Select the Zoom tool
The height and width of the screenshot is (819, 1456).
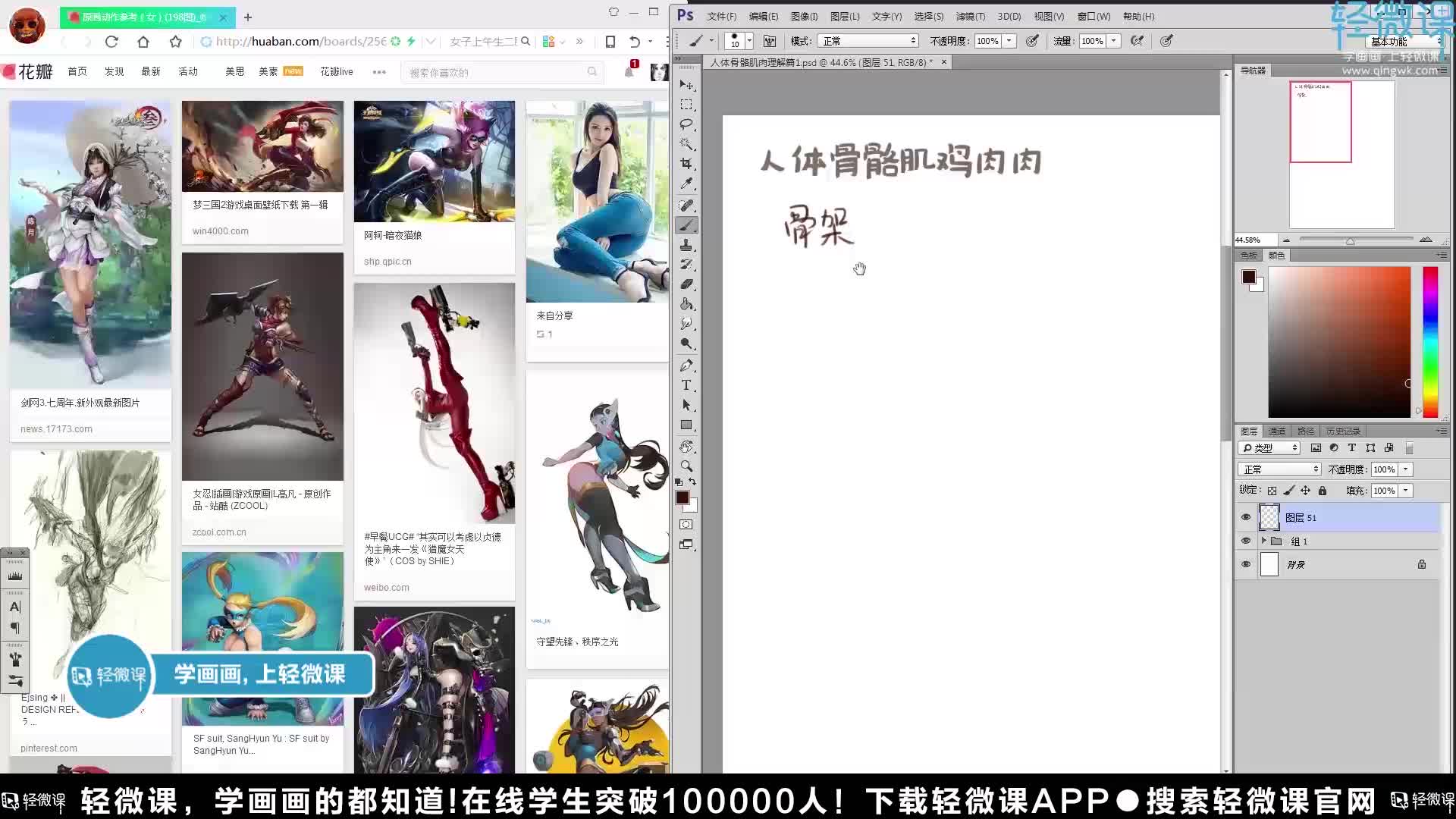(687, 466)
